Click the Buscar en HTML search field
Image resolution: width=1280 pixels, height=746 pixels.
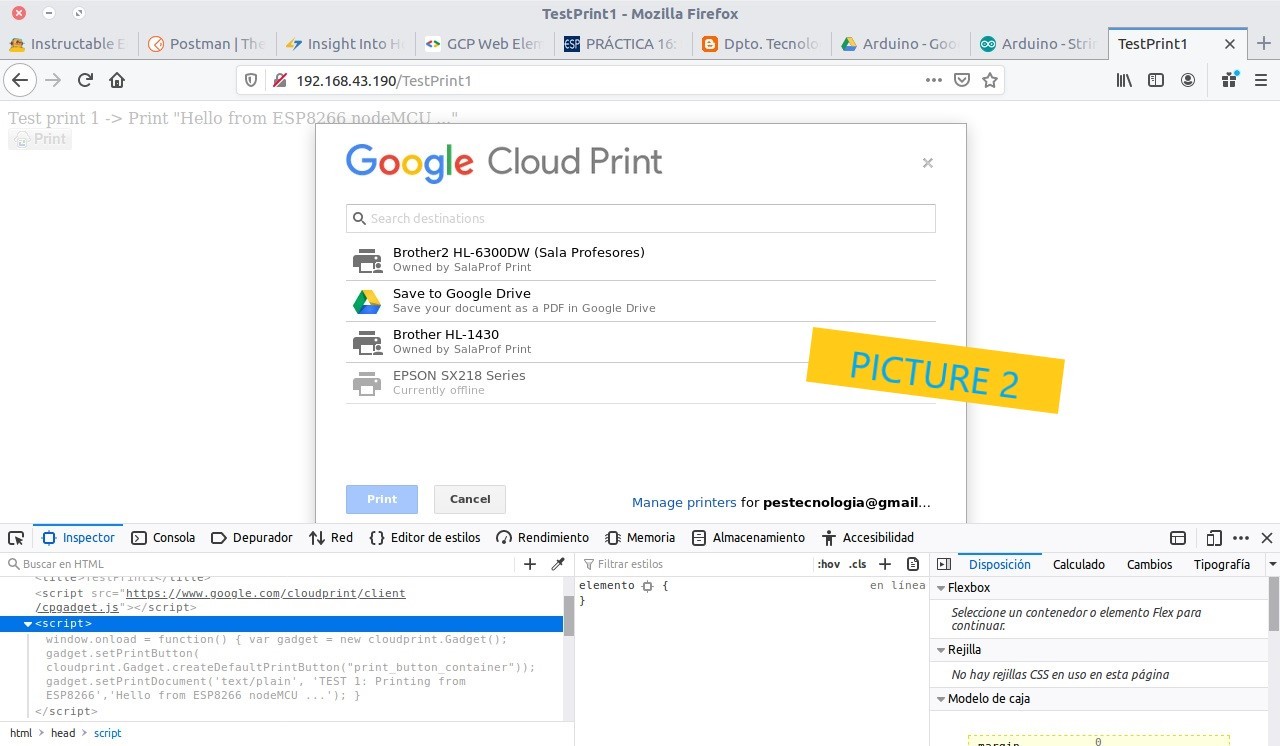coord(260,564)
